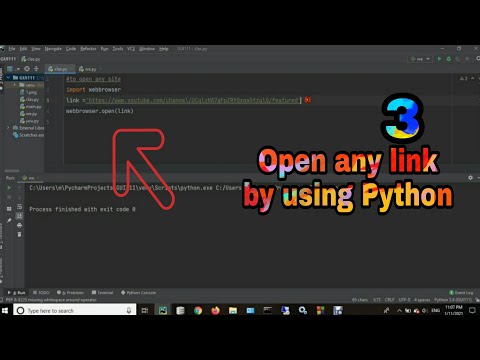Select Scratches and Consoles in project tree
This screenshot has width=480, height=360.
point(28,135)
